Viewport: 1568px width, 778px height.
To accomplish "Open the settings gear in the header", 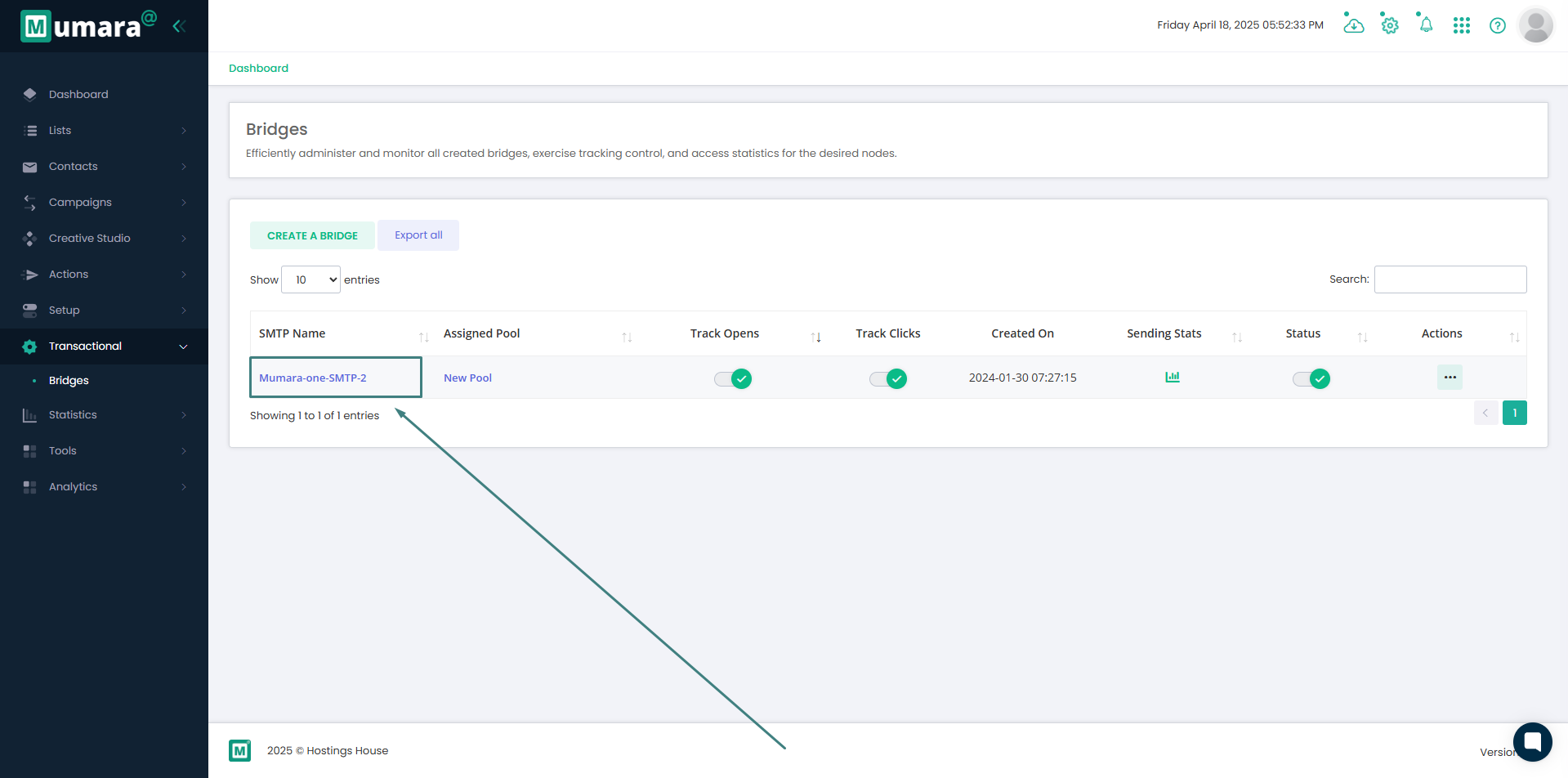I will pos(1390,25).
